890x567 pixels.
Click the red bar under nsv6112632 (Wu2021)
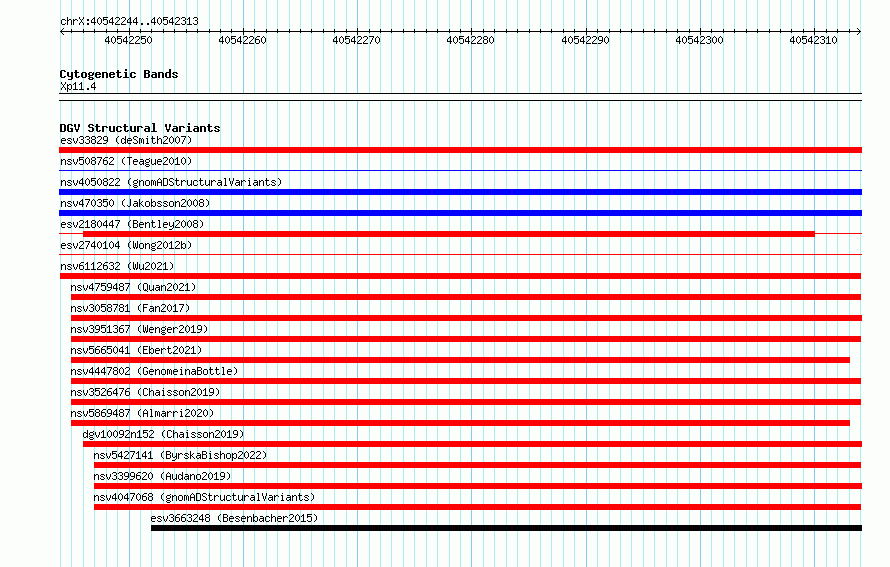pos(460,276)
